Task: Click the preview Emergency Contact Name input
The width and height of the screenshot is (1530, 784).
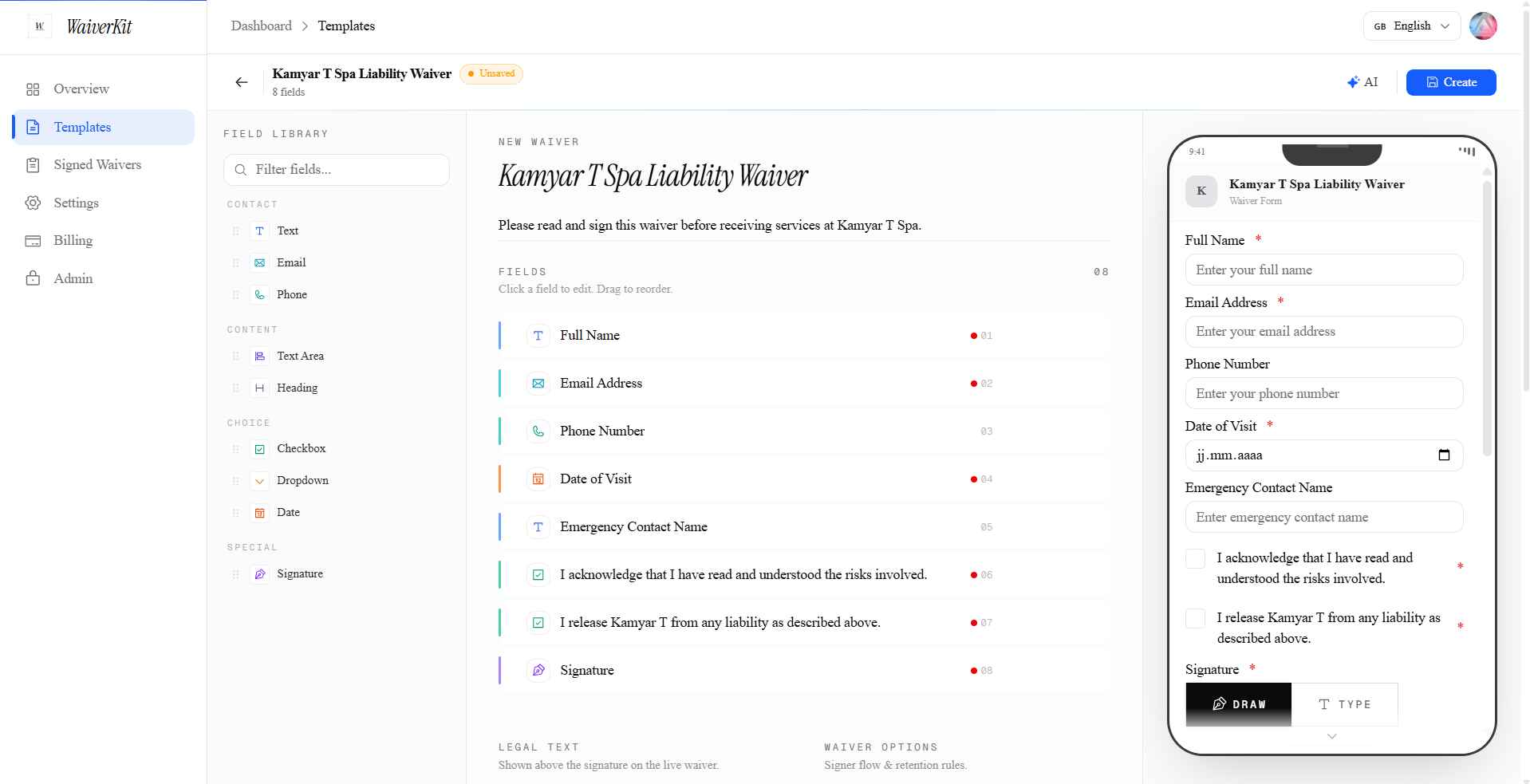Action: point(1323,518)
